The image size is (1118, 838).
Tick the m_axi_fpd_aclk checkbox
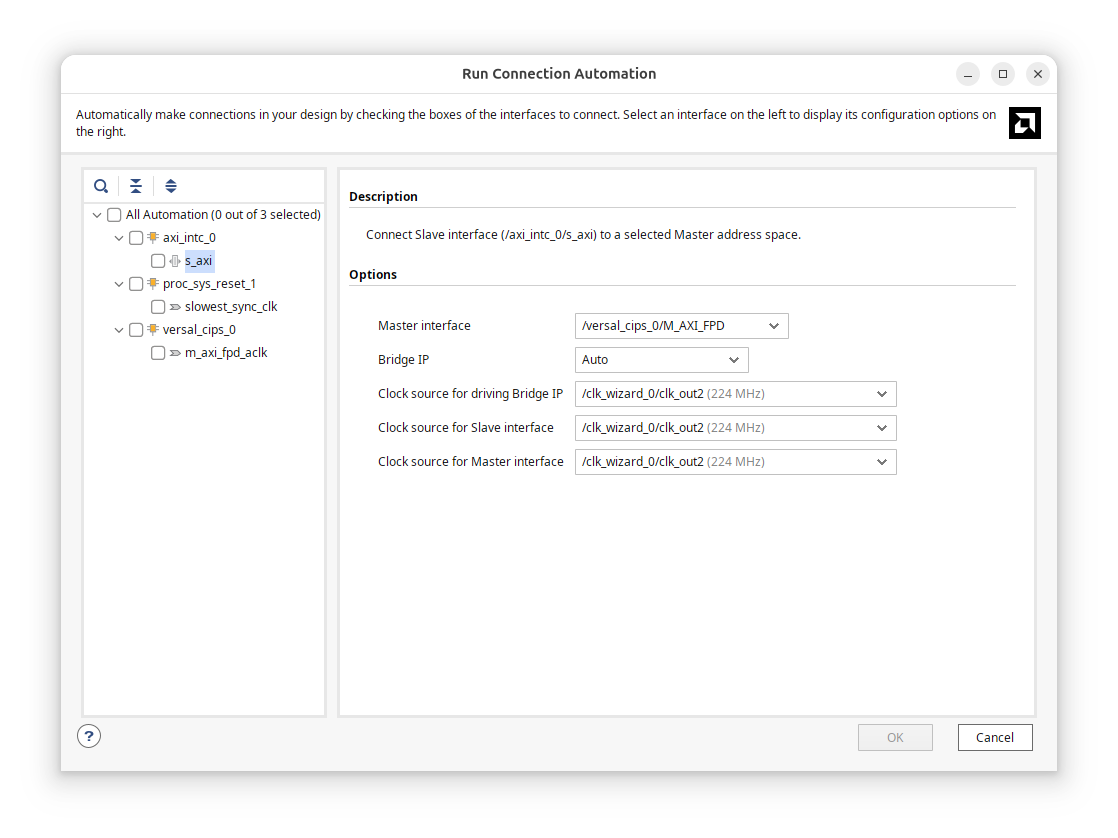point(158,353)
